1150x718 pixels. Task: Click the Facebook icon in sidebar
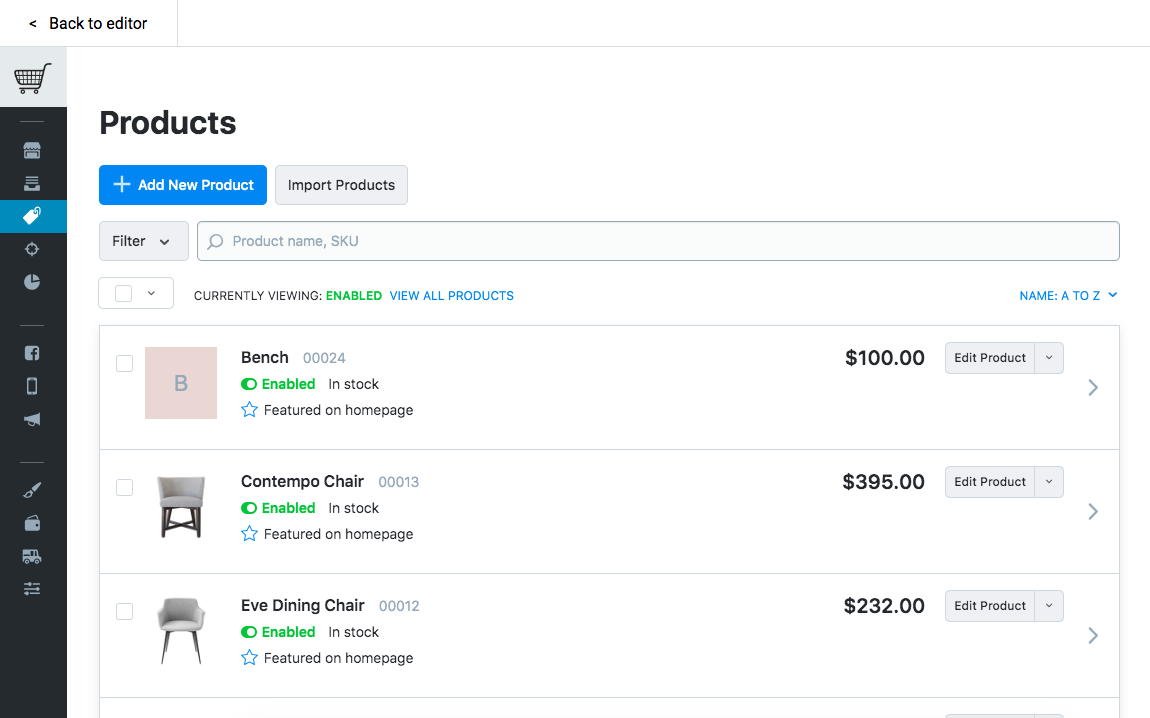[32, 353]
